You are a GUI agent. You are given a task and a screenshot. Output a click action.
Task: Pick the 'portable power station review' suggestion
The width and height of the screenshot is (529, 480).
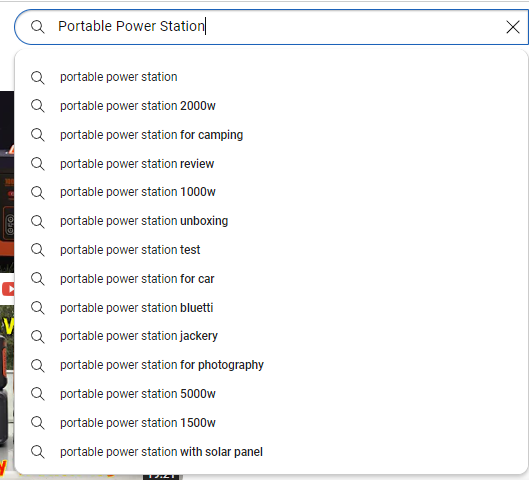(x=271, y=164)
